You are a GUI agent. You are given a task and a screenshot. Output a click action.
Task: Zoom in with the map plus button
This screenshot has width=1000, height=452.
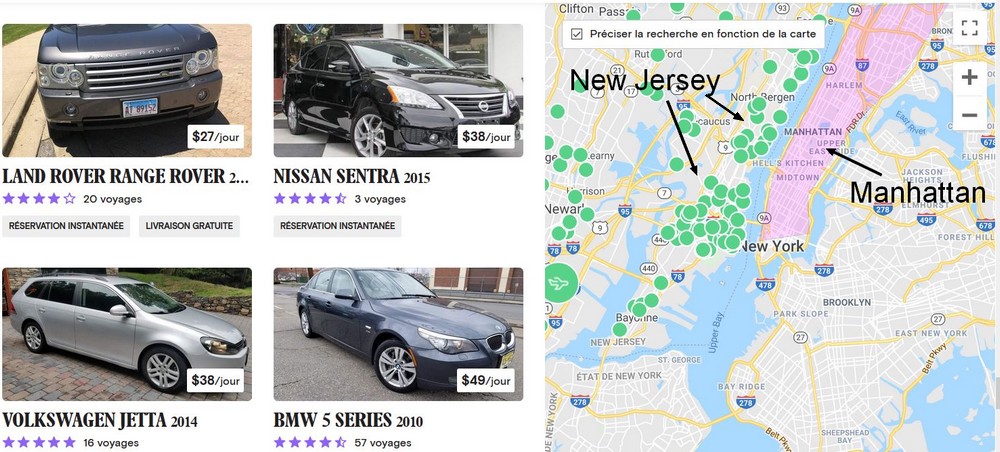point(969,78)
